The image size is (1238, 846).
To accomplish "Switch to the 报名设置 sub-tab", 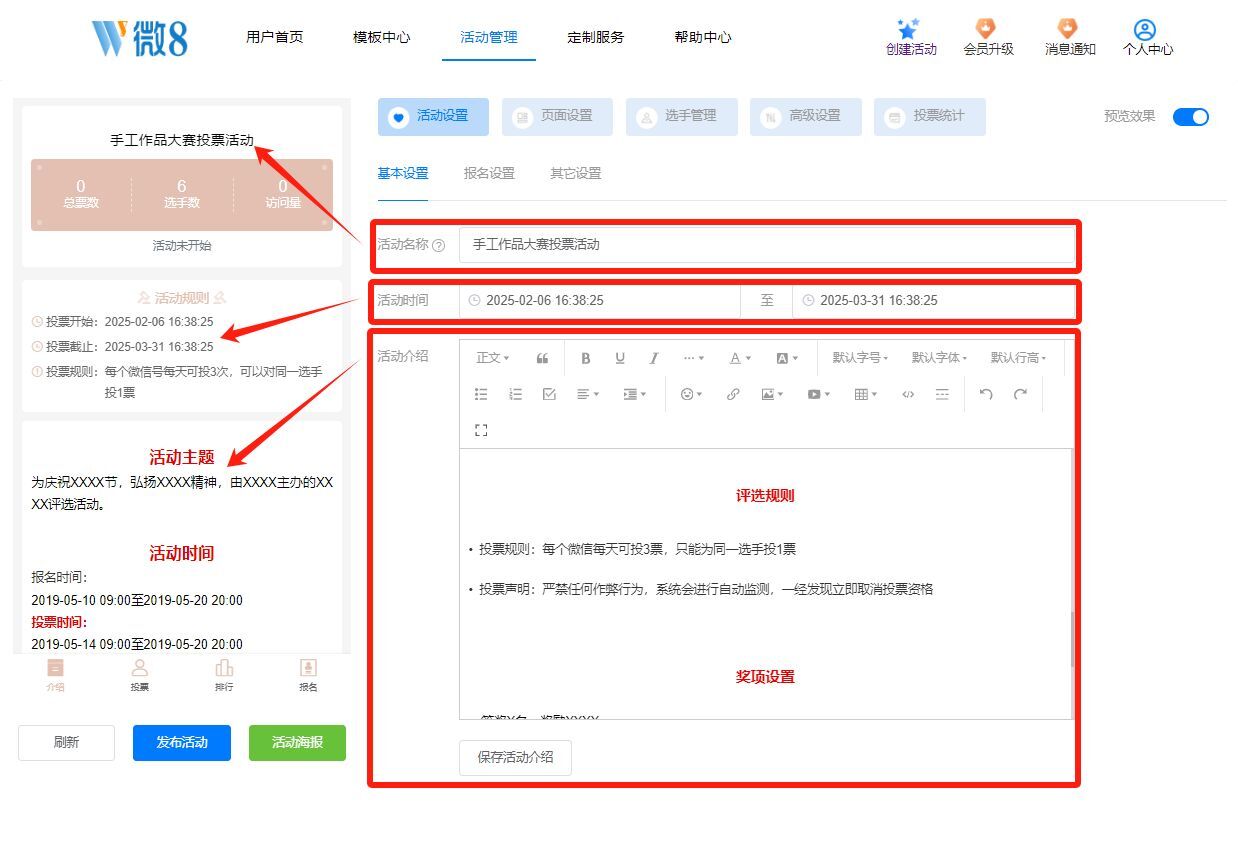I will tap(489, 174).
